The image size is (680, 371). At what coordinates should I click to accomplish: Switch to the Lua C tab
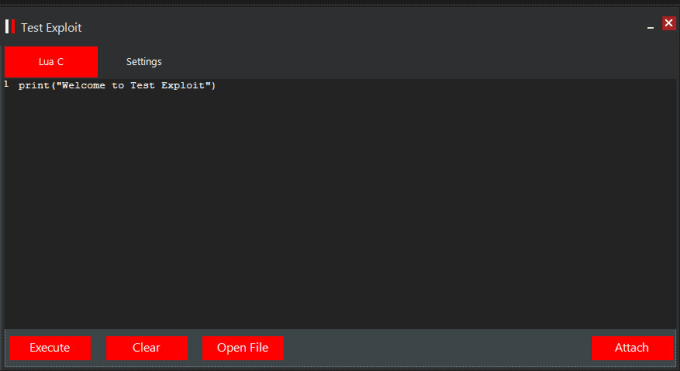[x=51, y=62]
